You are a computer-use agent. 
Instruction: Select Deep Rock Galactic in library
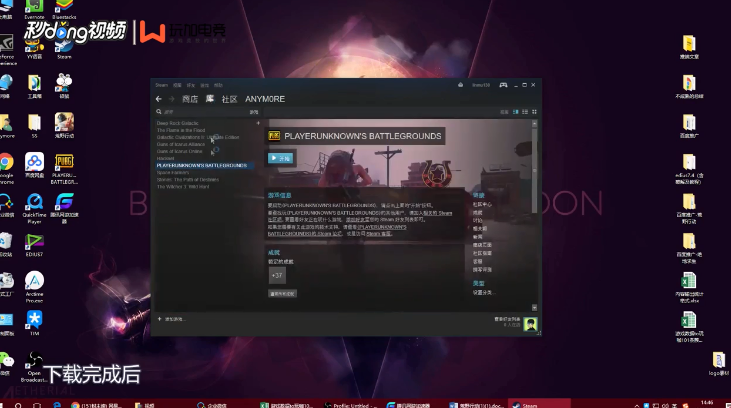coord(178,123)
